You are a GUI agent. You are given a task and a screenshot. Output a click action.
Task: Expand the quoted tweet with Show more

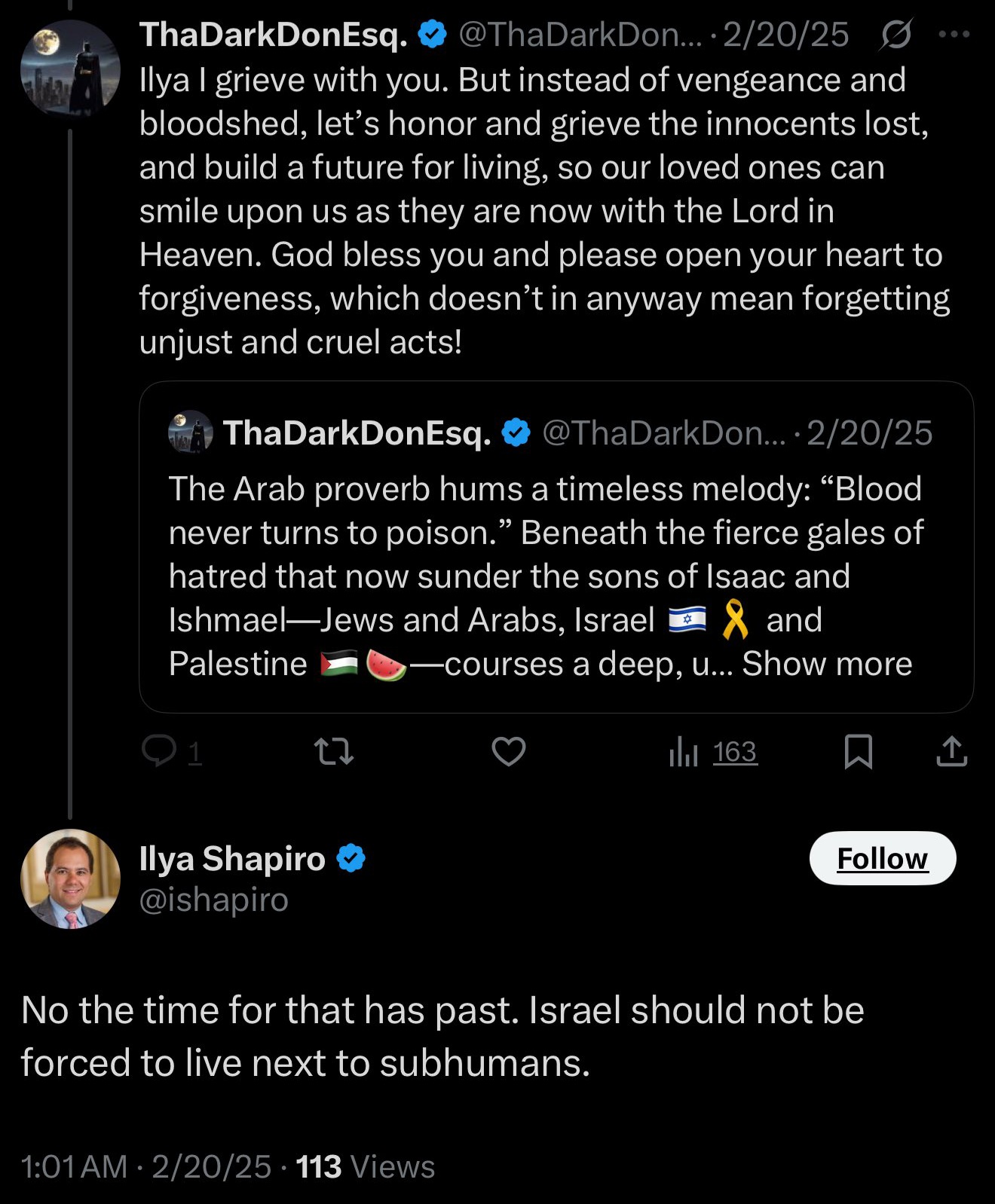coord(827,664)
